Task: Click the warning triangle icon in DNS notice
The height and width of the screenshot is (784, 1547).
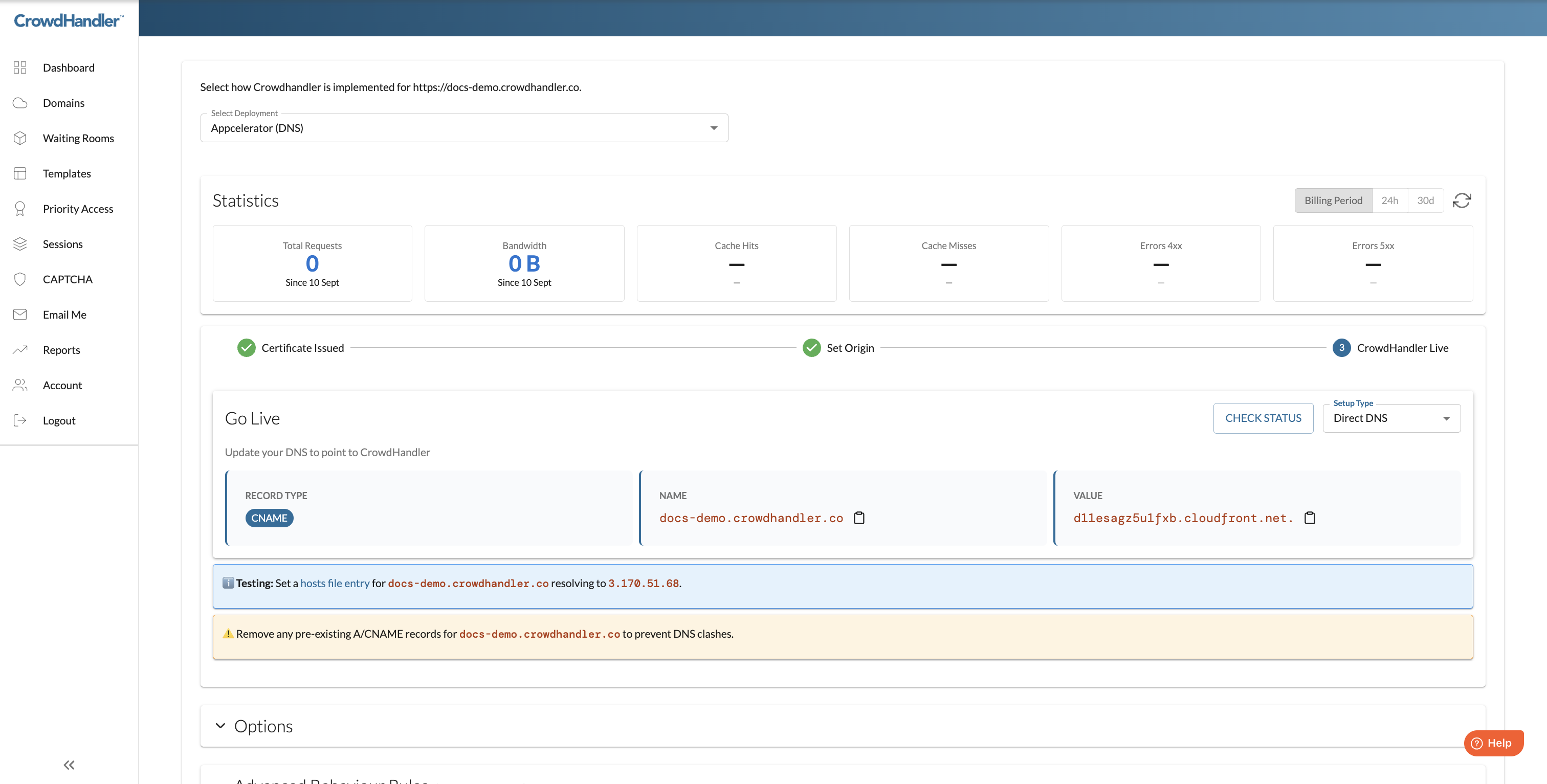Action: 228,633
